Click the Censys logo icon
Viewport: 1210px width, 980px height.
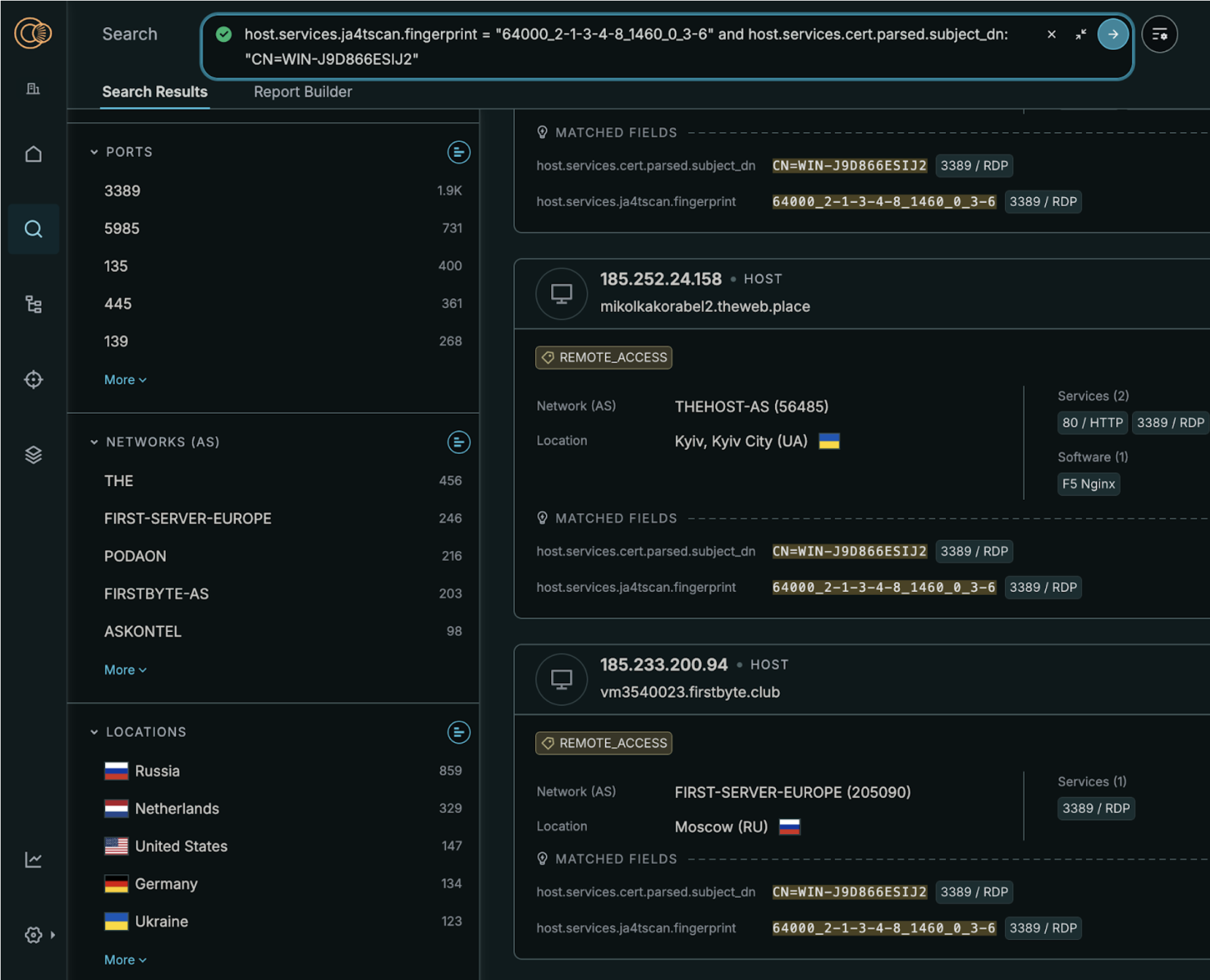[x=33, y=33]
